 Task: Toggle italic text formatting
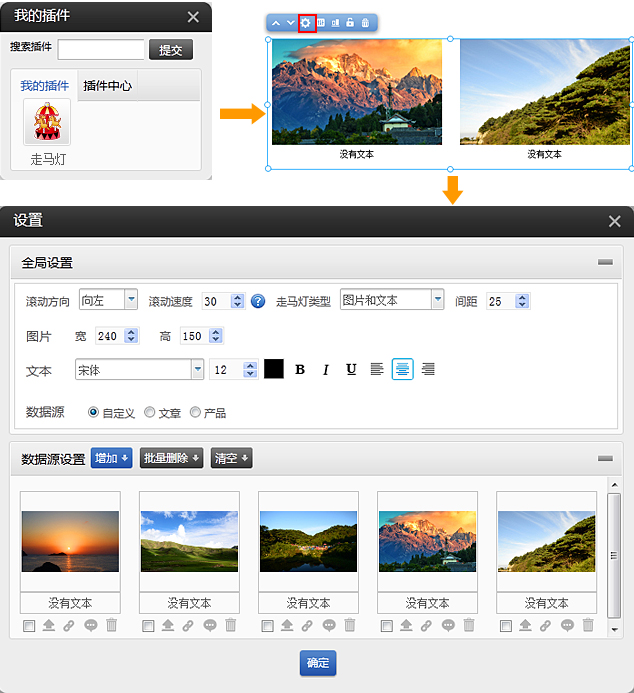325,370
